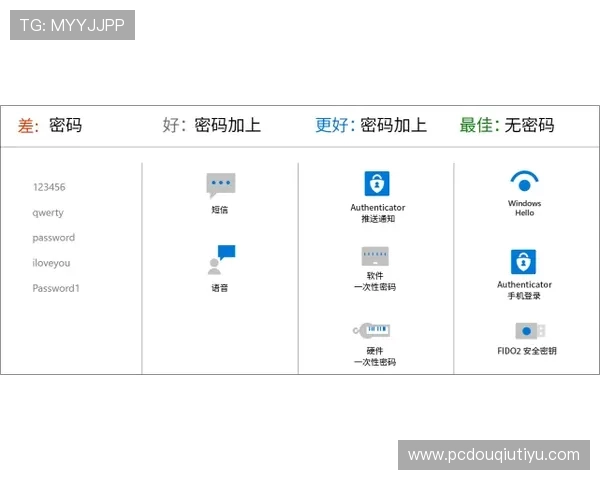Click the '差: 密码' heading

(x=50, y=126)
